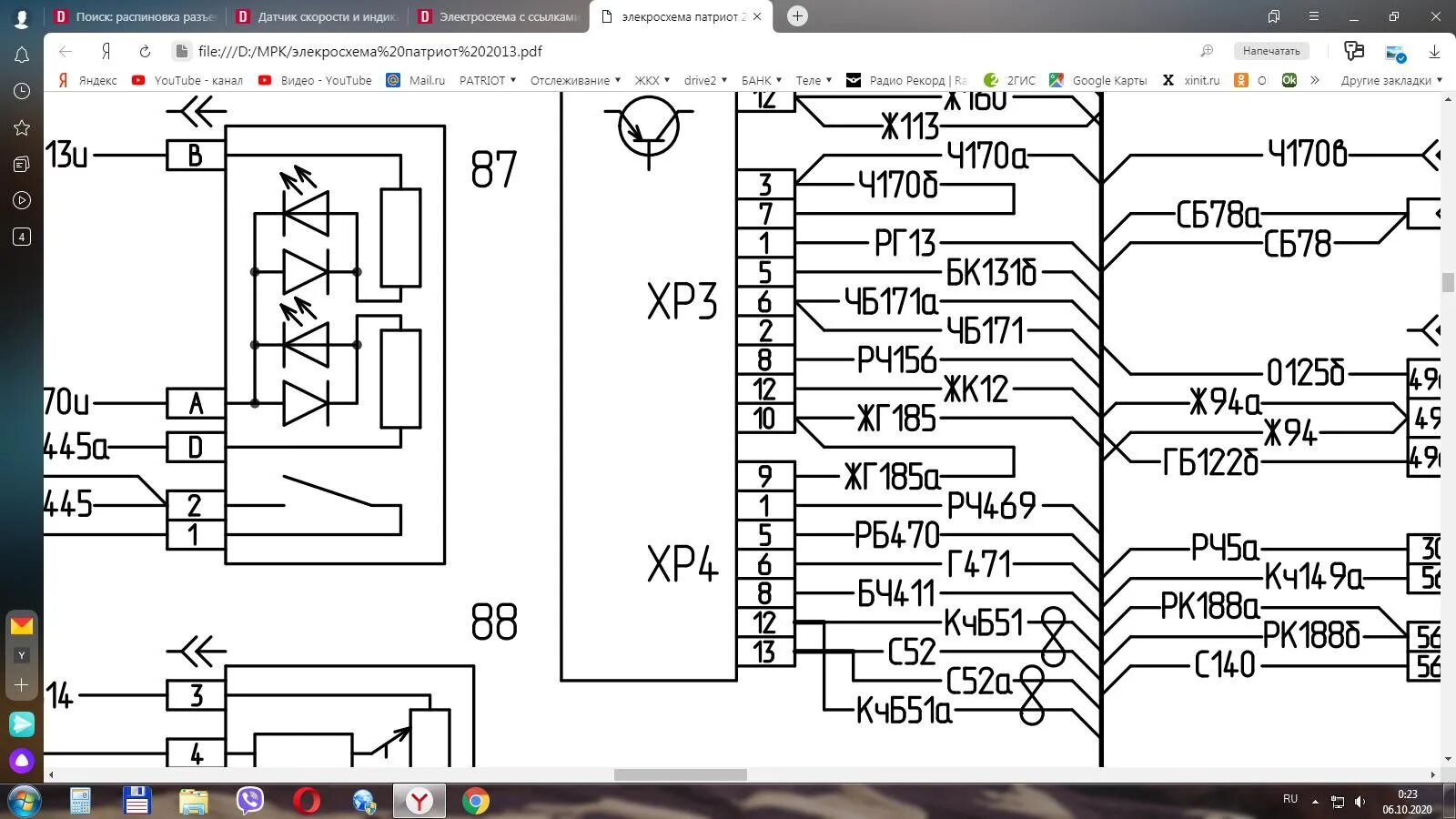Open the tab groups bookmark icon
The width and height of the screenshot is (1456, 819).
[x=1274, y=16]
